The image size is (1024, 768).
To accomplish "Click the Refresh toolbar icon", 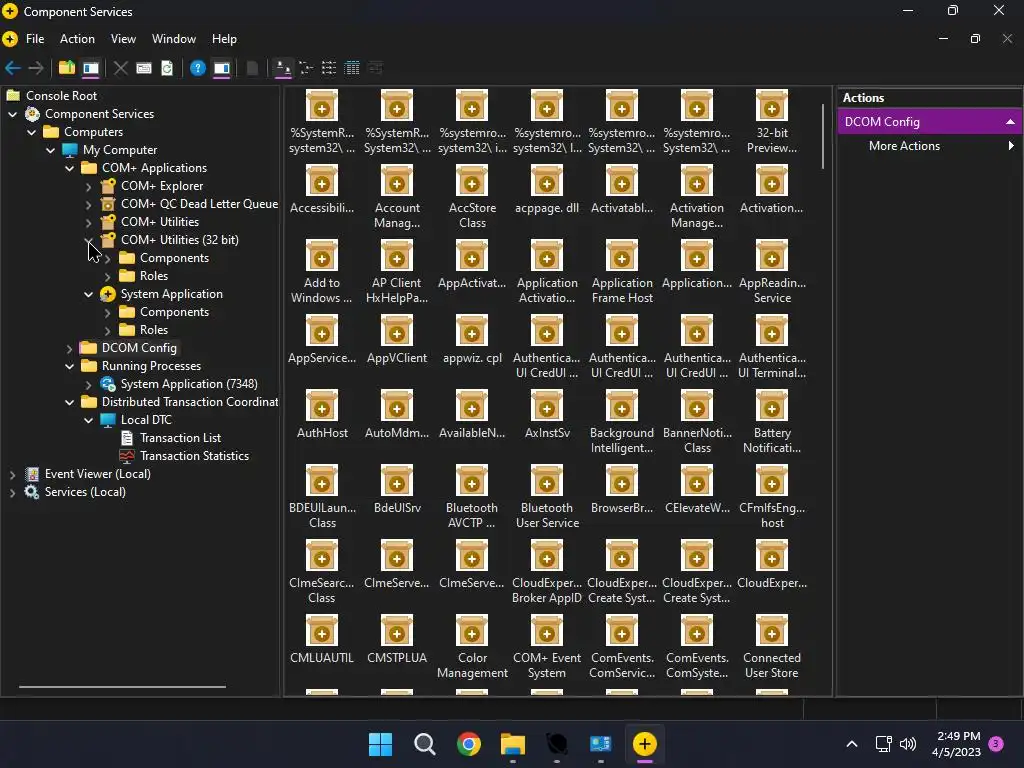I will tap(167, 68).
